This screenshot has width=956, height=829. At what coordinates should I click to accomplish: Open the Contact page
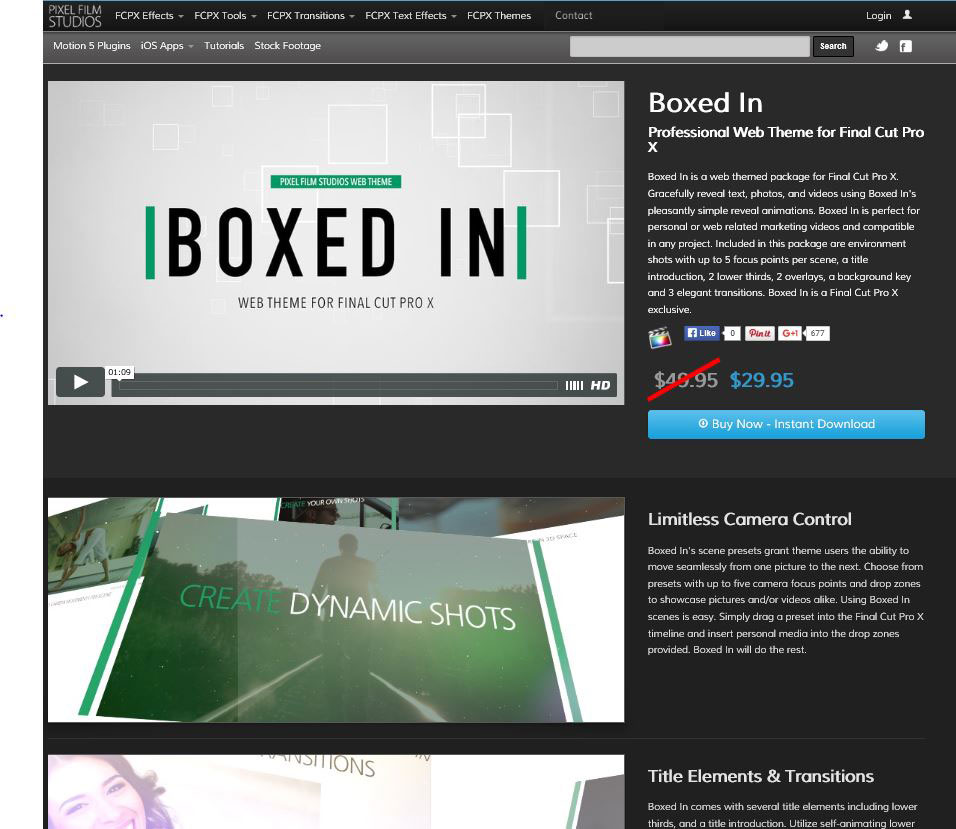pos(573,15)
